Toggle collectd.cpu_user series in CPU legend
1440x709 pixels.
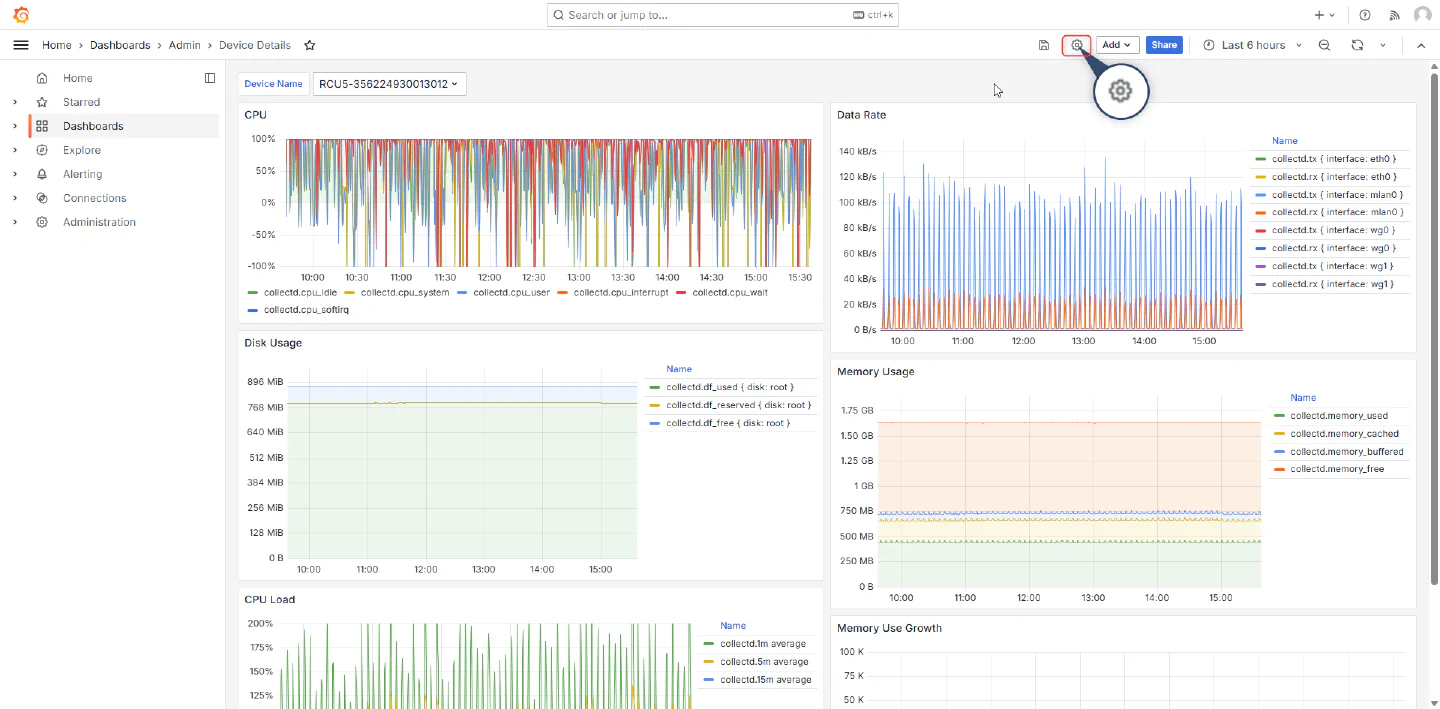511,292
